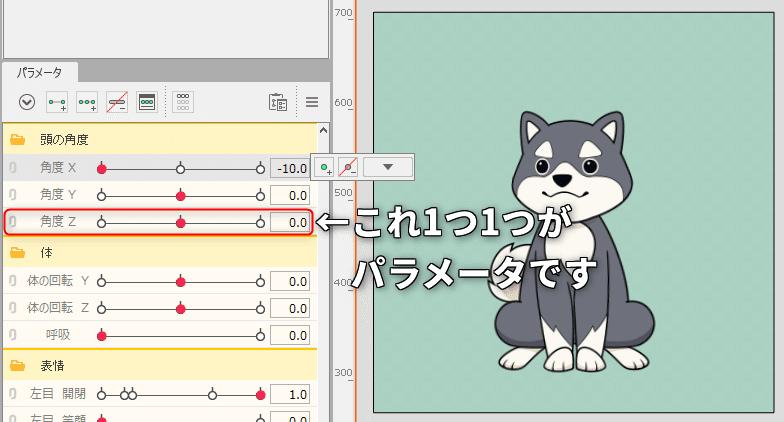The height and width of the screenshot is (422, 784).
Task: Click the 体の回転 Z value field
Action: (x=290, y=309)
